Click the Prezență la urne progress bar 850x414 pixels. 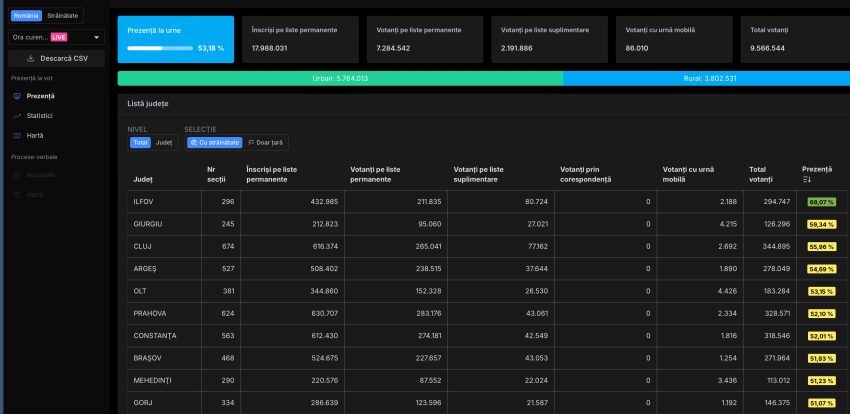pos(160,48)
